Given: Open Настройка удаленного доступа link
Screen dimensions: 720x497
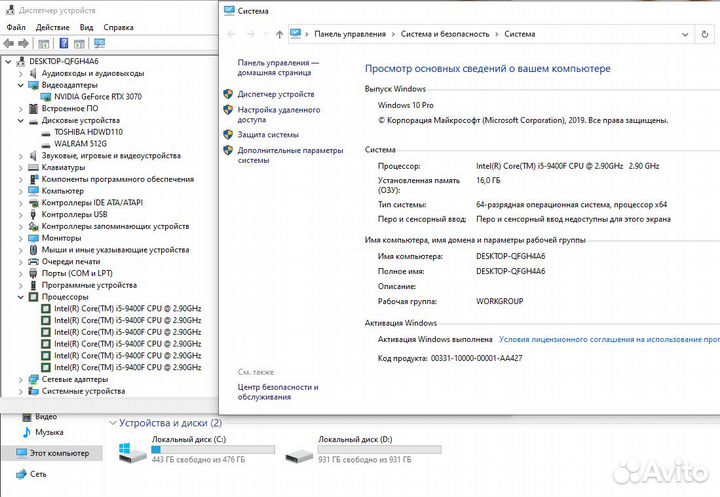Looking at the screenshot, I should click(279, 115).
